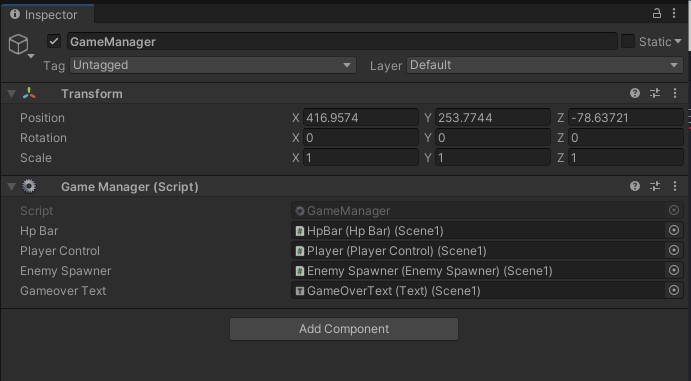Click the Rotation Z value field
Screen dimensions: 691x381
coord(626,138)
